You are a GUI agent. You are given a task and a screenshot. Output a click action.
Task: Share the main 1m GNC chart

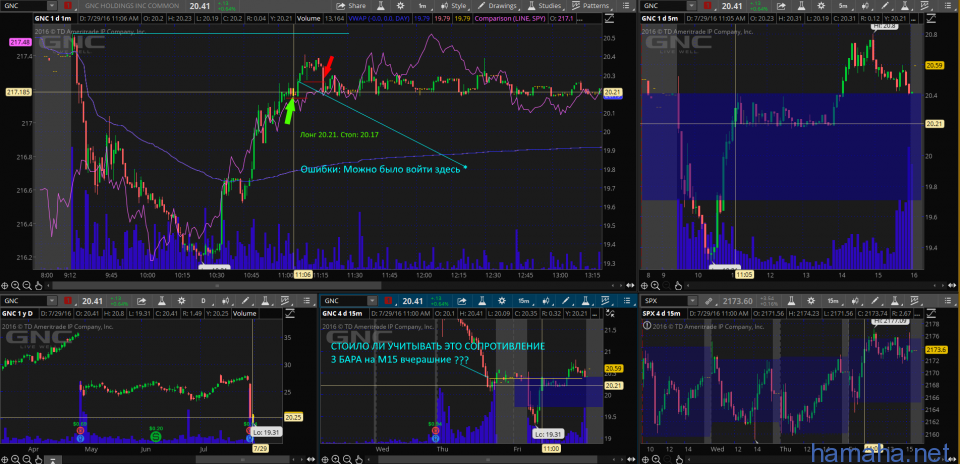tap(351, 6)
